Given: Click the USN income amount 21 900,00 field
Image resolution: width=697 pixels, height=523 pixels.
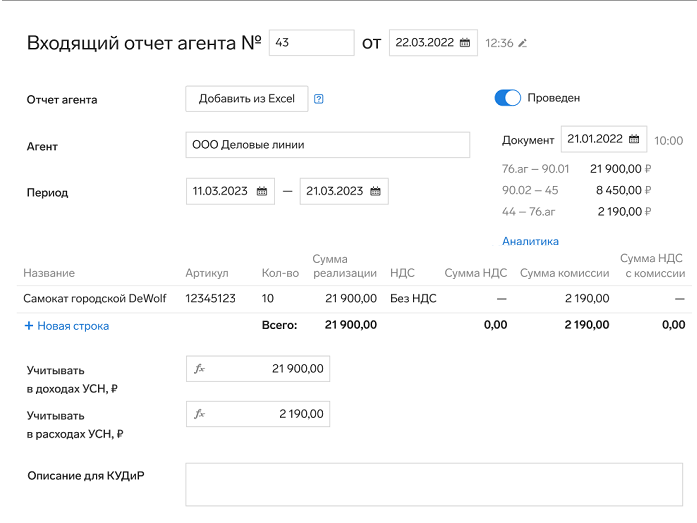Looking at the screenshot, I should coord(270,369).
